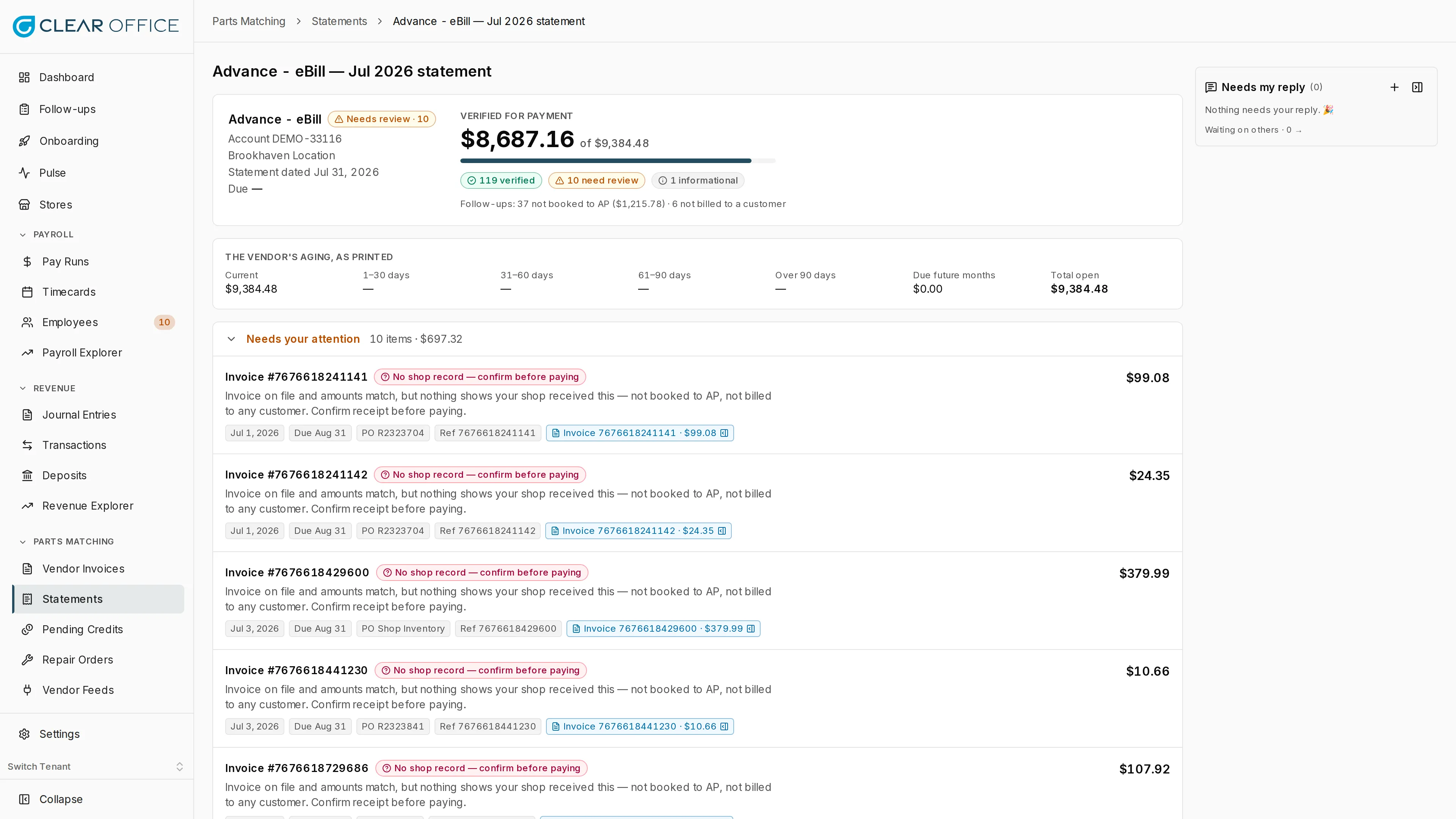Click the verified payment progress bar
This screenshot has width=1456, height=819.
tap(618, 161)
